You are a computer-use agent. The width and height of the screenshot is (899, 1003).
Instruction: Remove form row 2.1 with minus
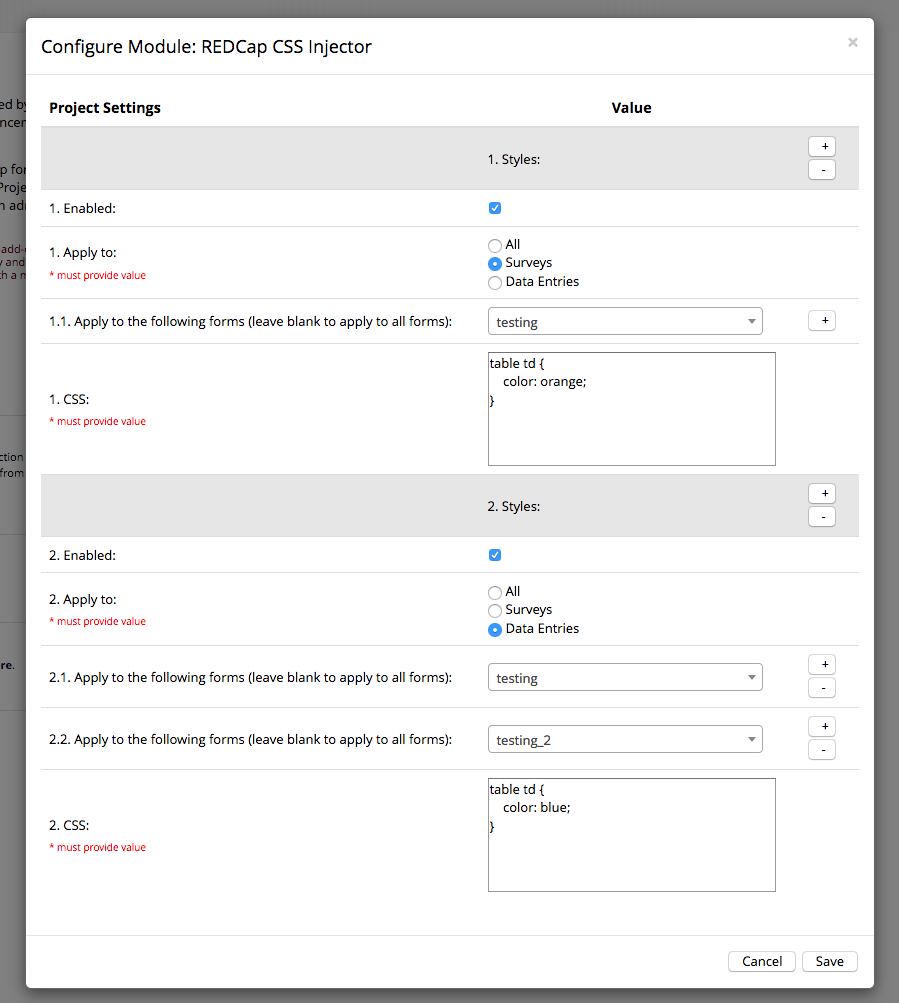click(822, 688)
